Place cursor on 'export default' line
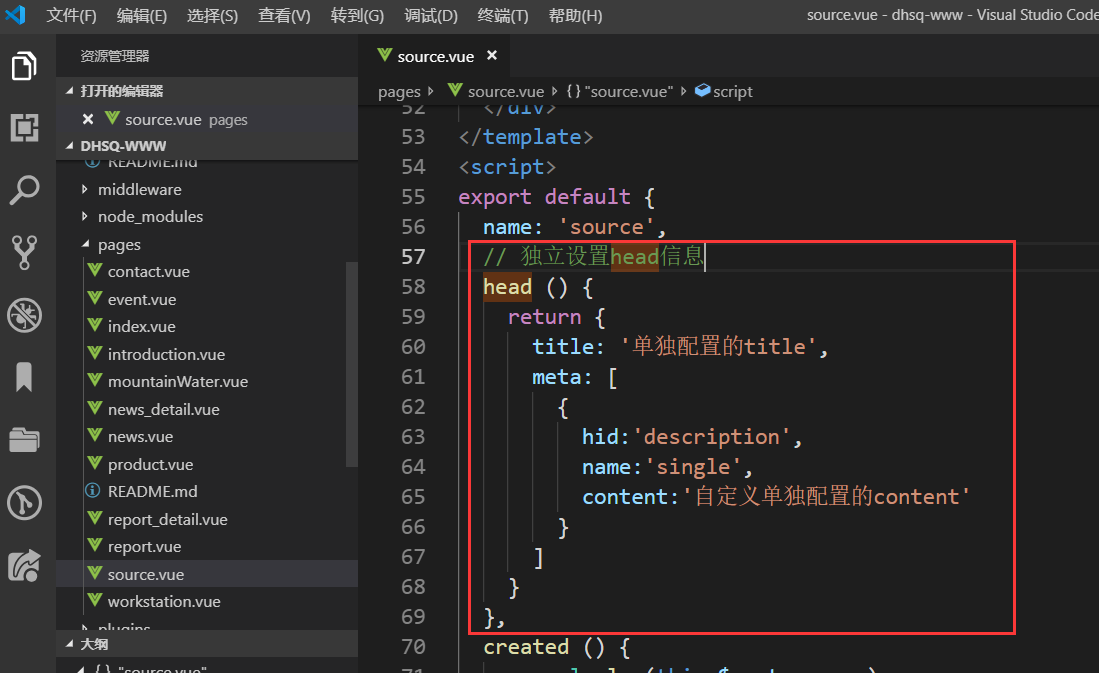1099x673 pixels. (x=557, y=197)
